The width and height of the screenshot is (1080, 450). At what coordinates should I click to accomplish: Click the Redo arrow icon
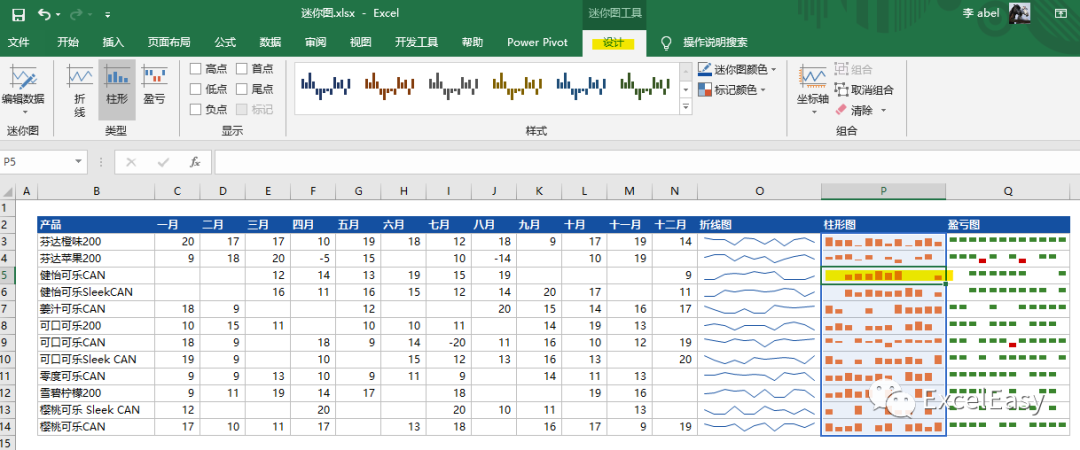pos(76,14)
